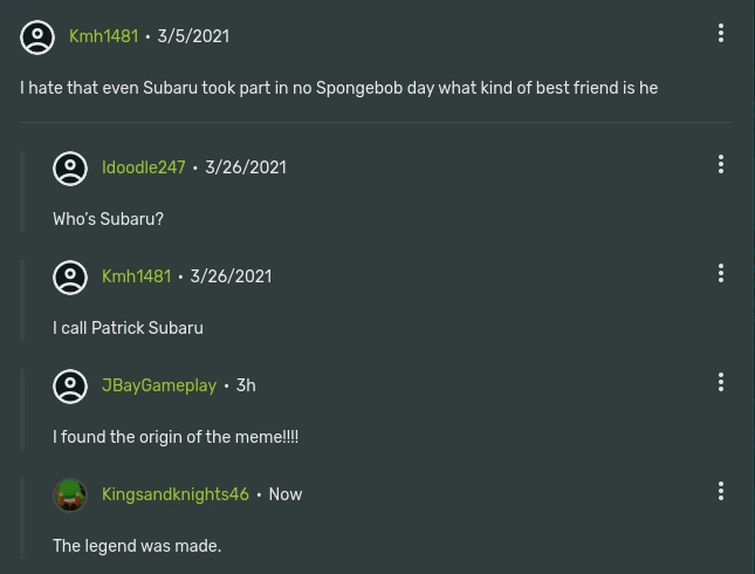Open options menu for Kmh1481's top post
755x574 pixels.
tap(720, 33)
